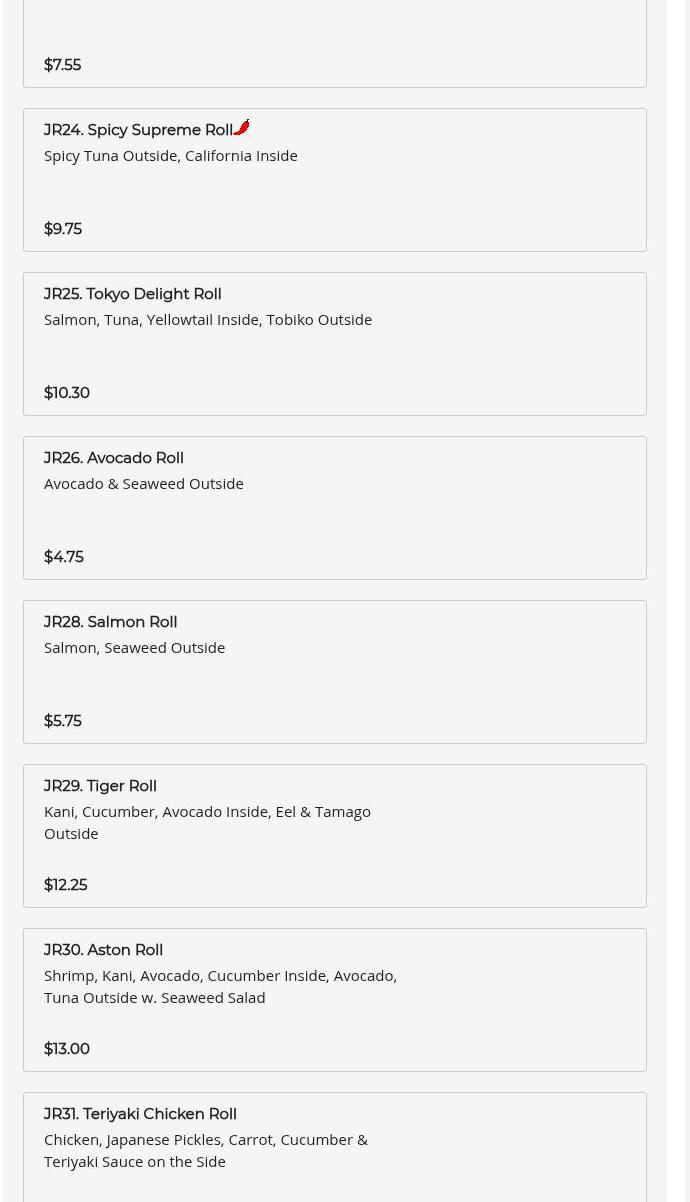The height and width of the screenshot is (1202, 690).
Task: Click 'Spicy Tuna Outside, California Inside' description
Action: pyautogui.click(x=170, y=156)
